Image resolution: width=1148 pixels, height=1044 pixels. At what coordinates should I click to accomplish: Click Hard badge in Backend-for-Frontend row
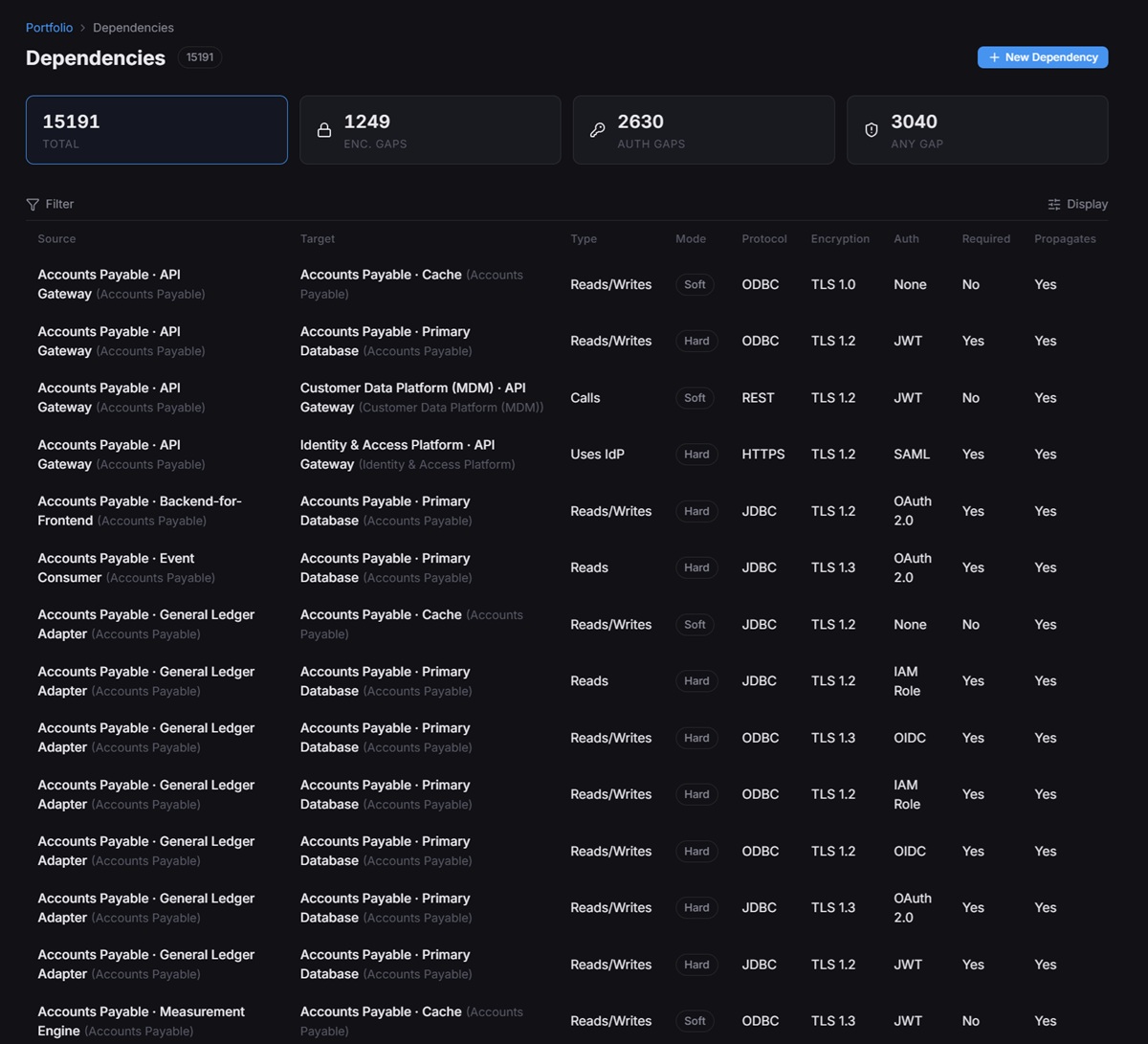[696, 511]
